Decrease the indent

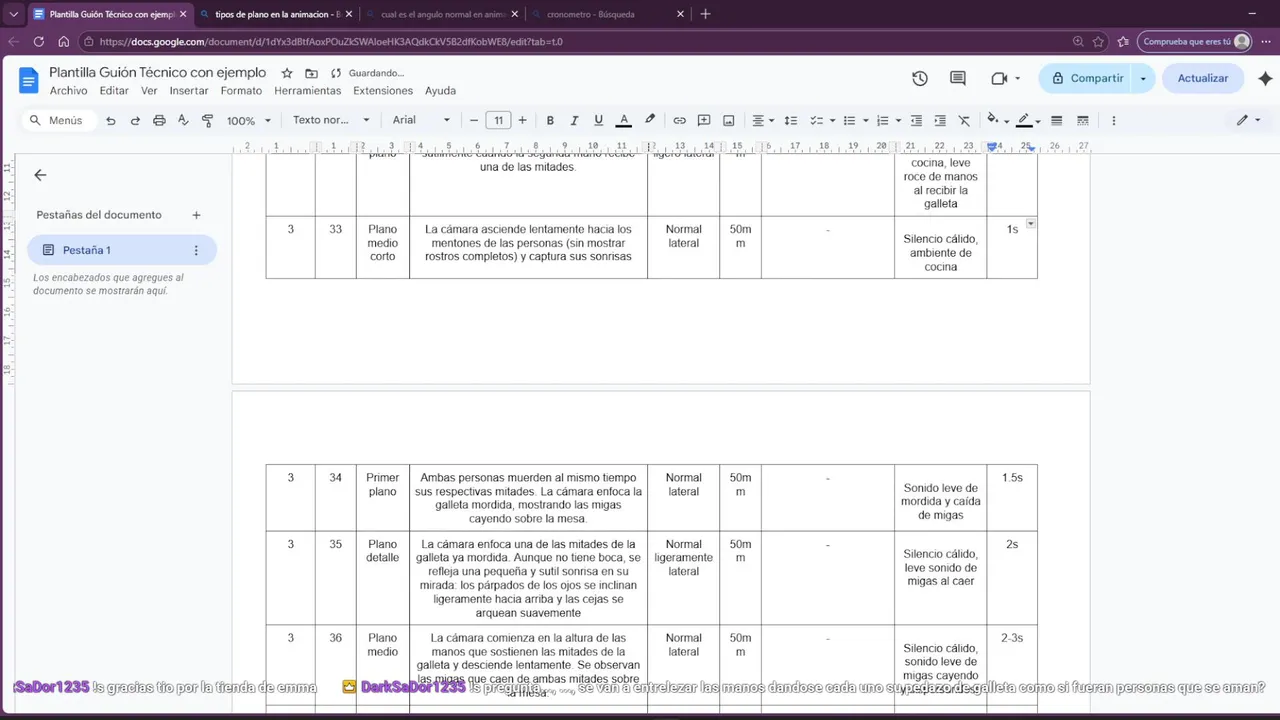916,120
